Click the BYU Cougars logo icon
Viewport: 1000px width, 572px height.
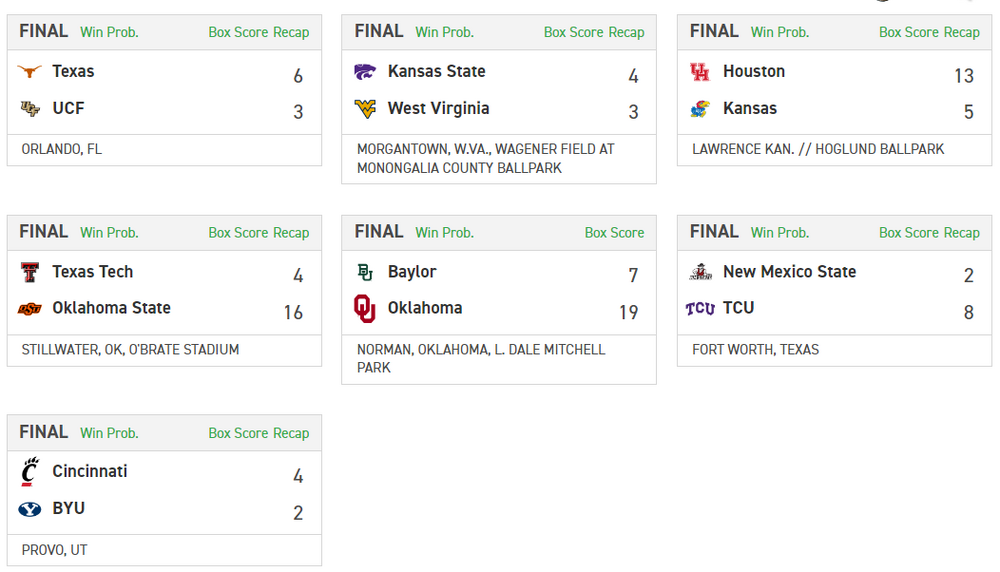tap(30, 509)
